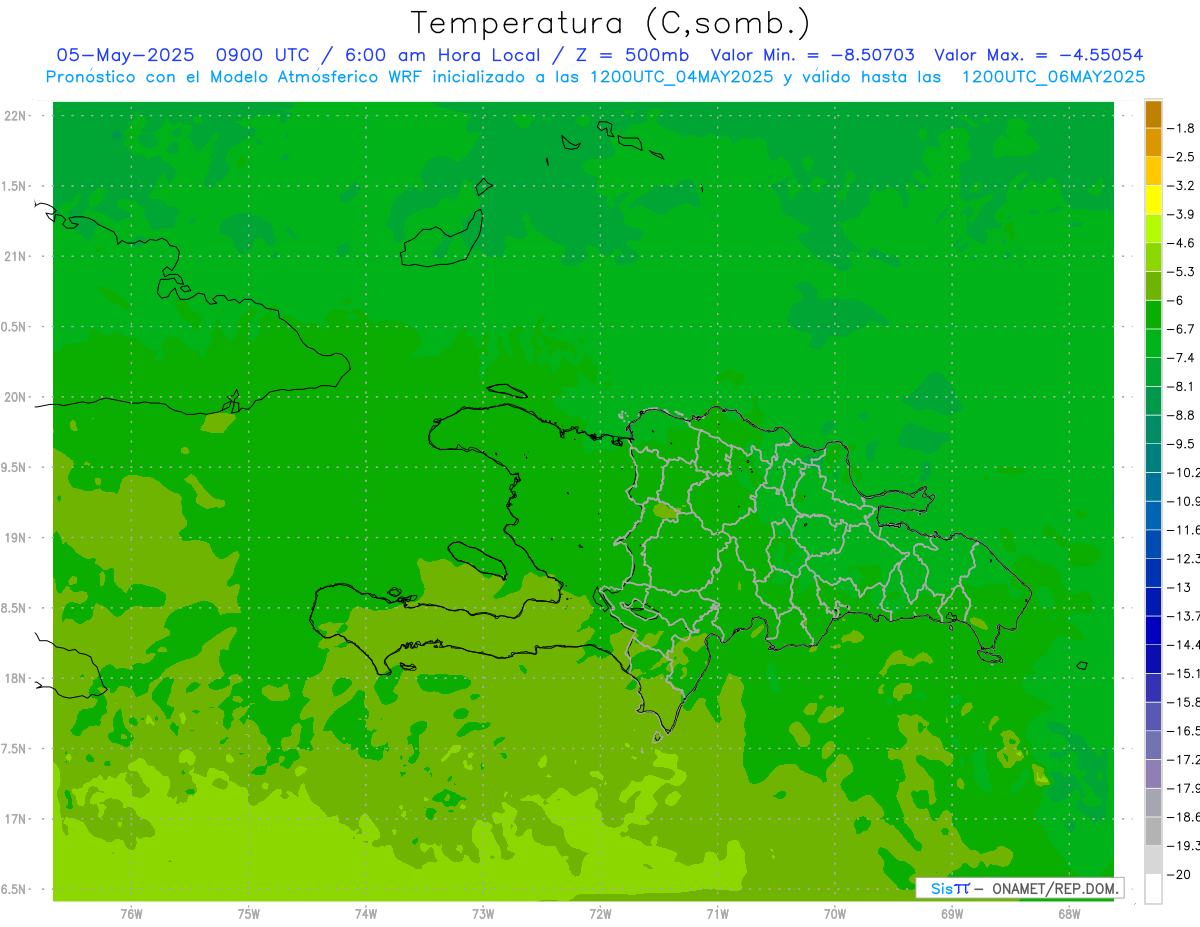Screen dimensions: 1200x927
Task: Click the "1200UTC_06MAY2025" valid-until time
Action: click(1053, 77)
